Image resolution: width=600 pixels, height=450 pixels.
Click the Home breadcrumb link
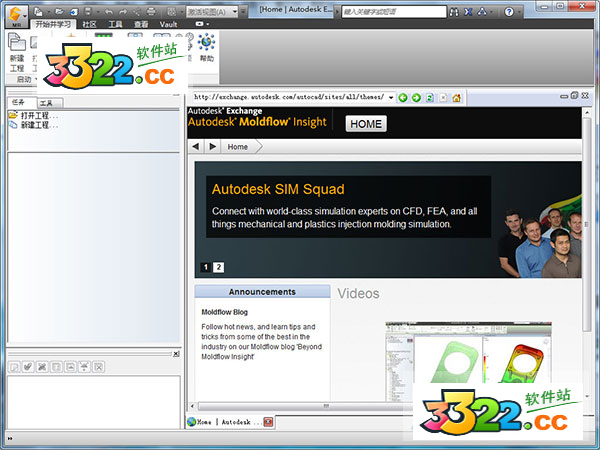[238, 147]
